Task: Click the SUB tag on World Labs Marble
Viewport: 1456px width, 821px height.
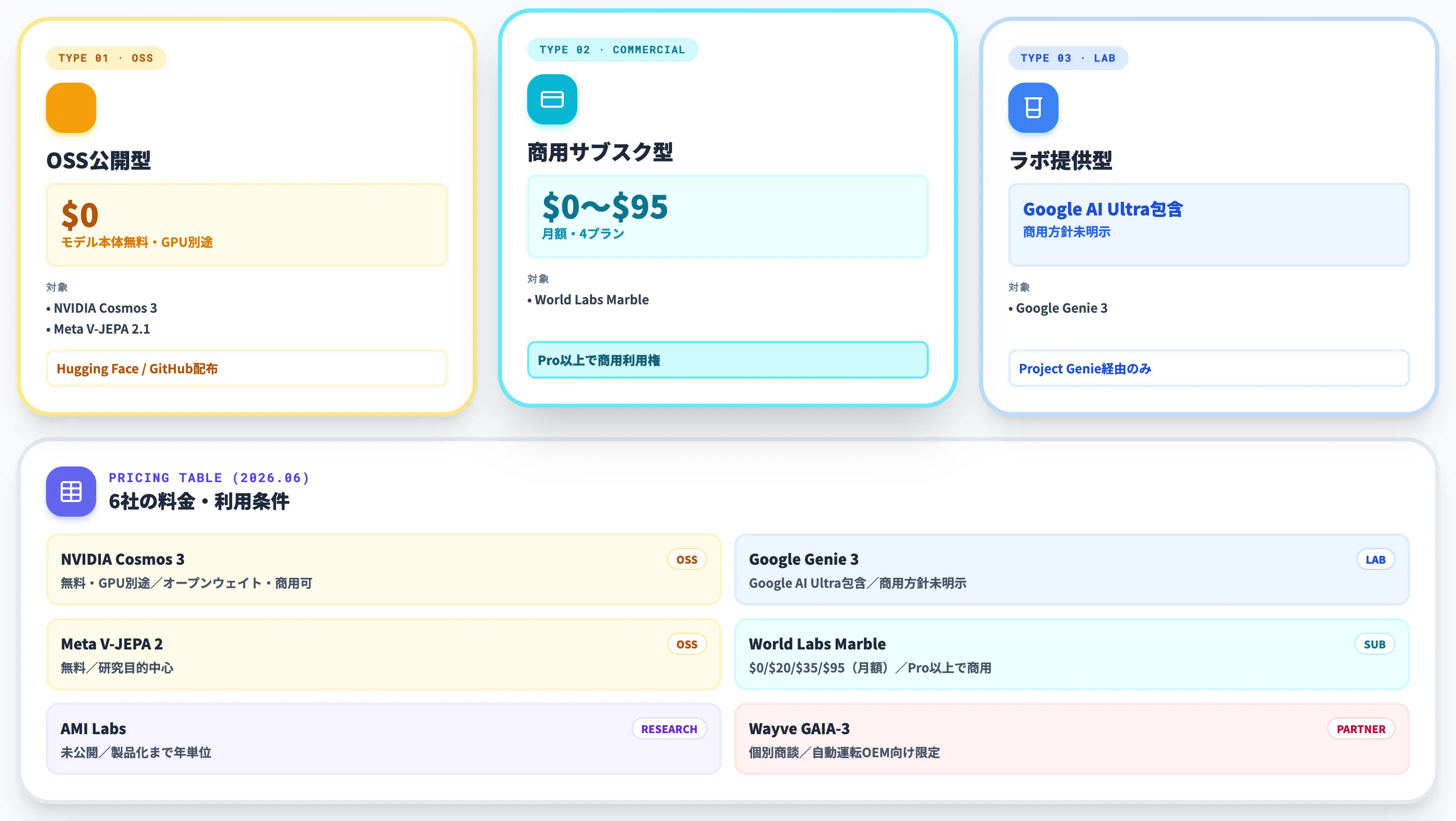Action: 1374,644
